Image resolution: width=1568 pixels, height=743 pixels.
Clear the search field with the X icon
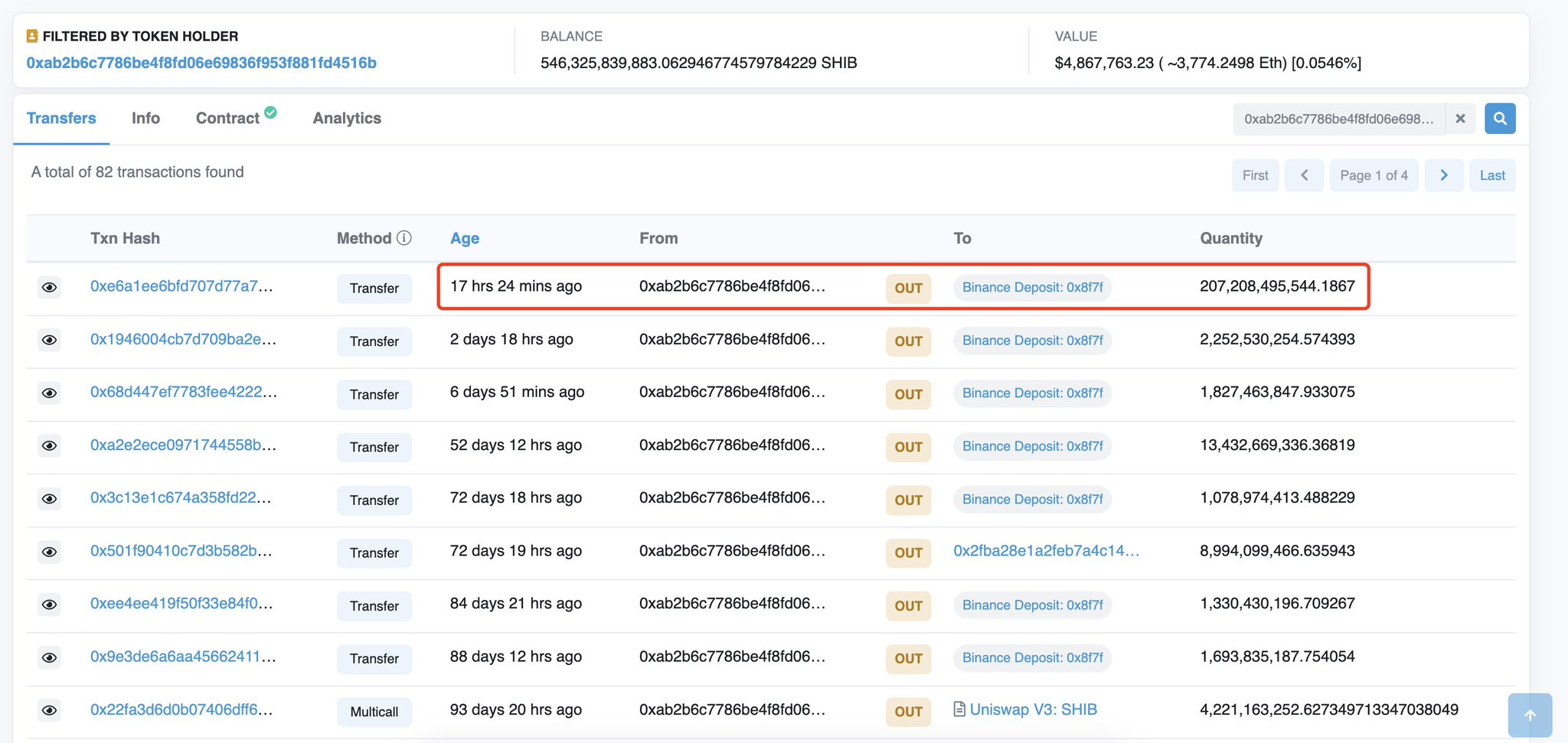click(x=1461, y=119)
